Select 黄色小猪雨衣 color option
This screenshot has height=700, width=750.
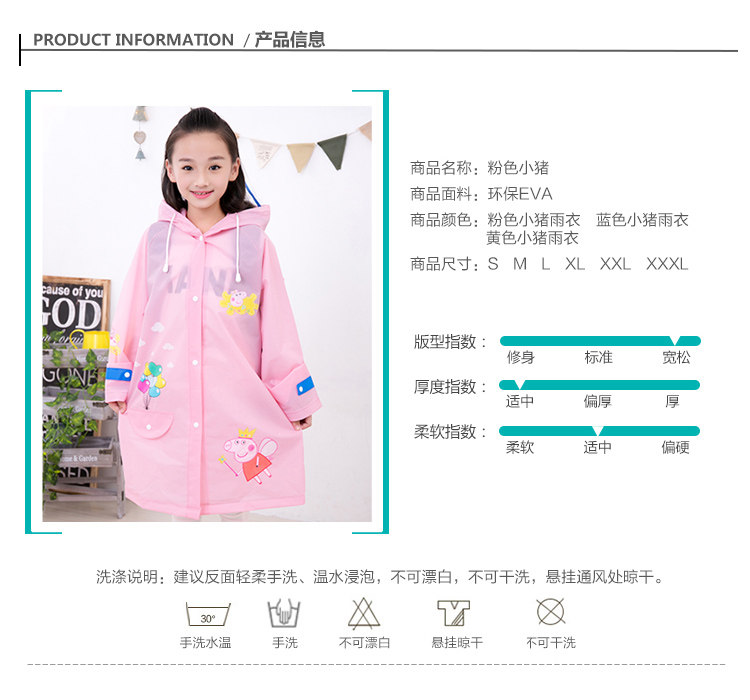tap(533, 238)
